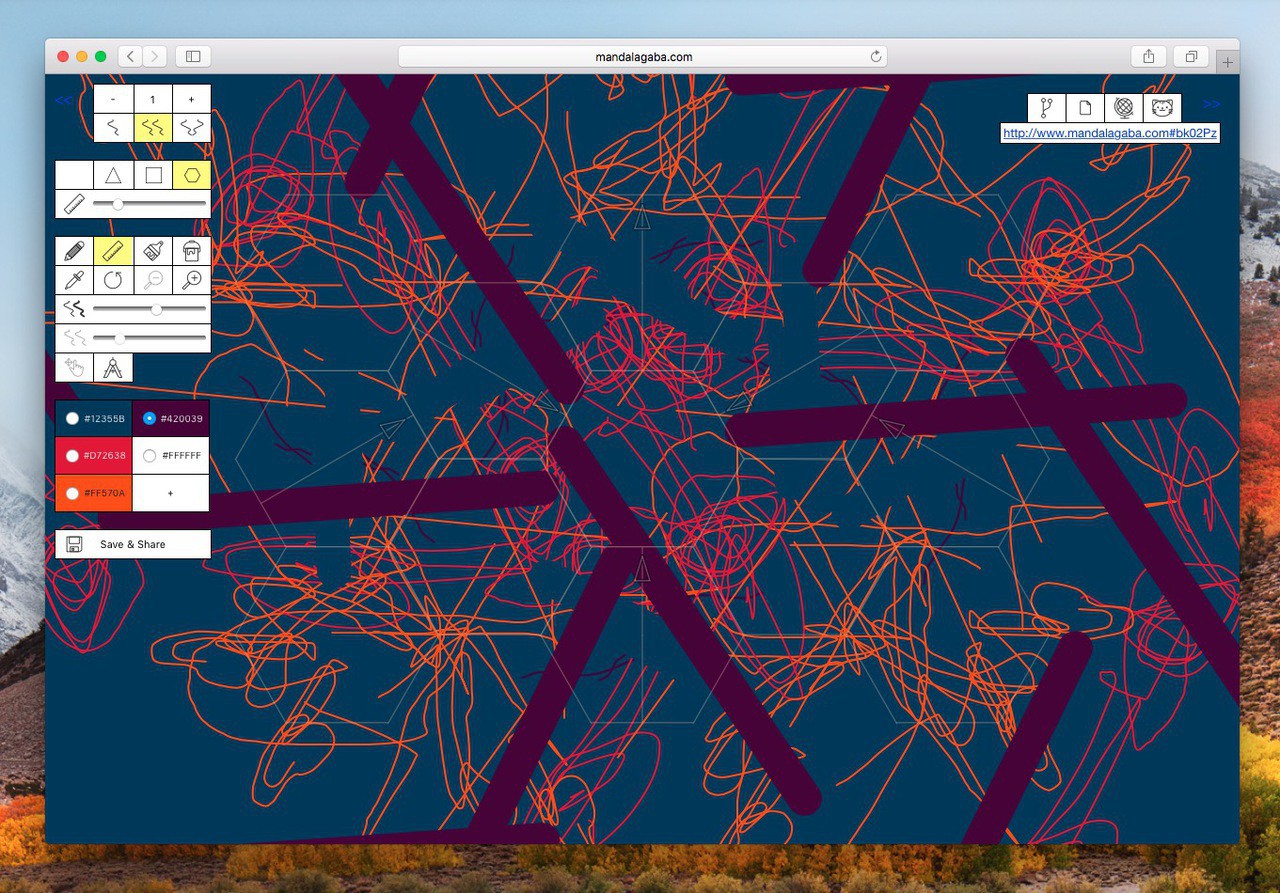Go forward in Safari history
This screenshot has height=893, width=1280.
[155, 57]
